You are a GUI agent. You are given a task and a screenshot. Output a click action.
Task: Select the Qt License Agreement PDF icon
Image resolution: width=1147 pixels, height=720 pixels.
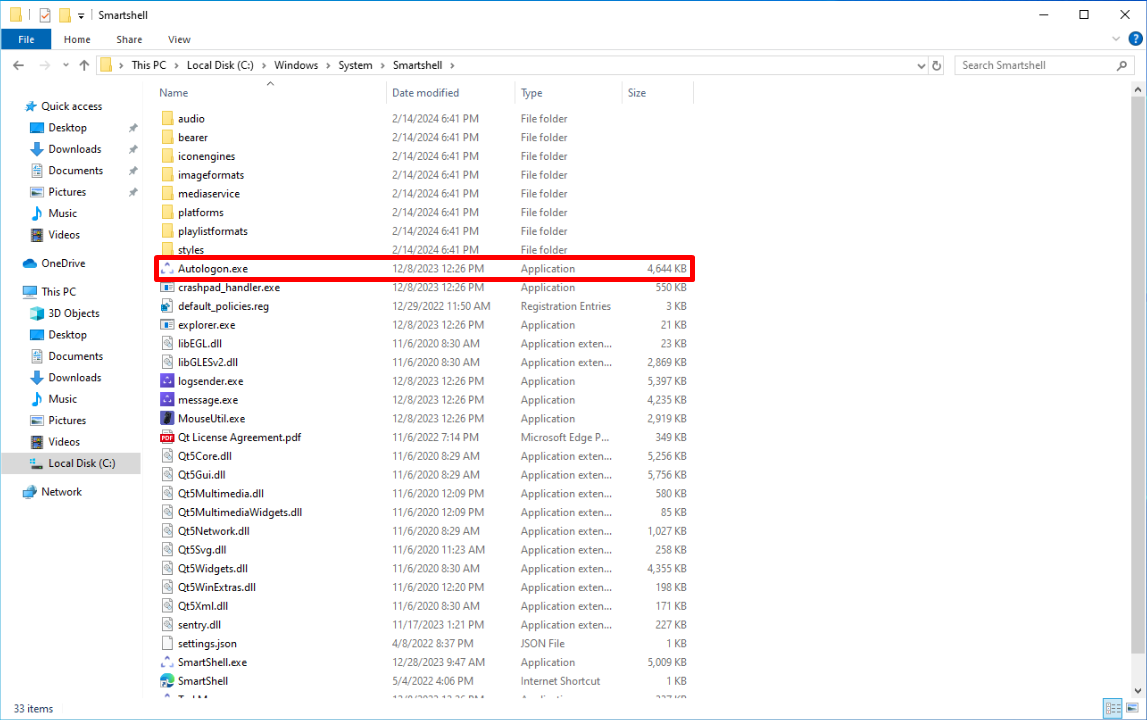[x=168, y=438]
